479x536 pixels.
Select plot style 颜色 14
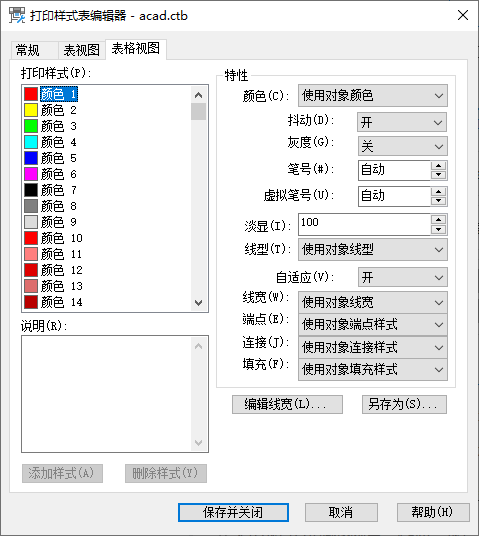coord(62,302)
